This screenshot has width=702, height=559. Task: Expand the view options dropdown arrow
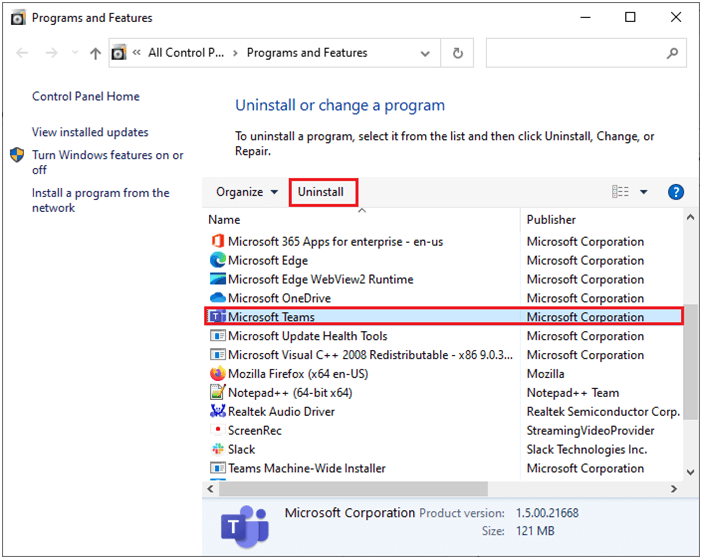(644, 192)
